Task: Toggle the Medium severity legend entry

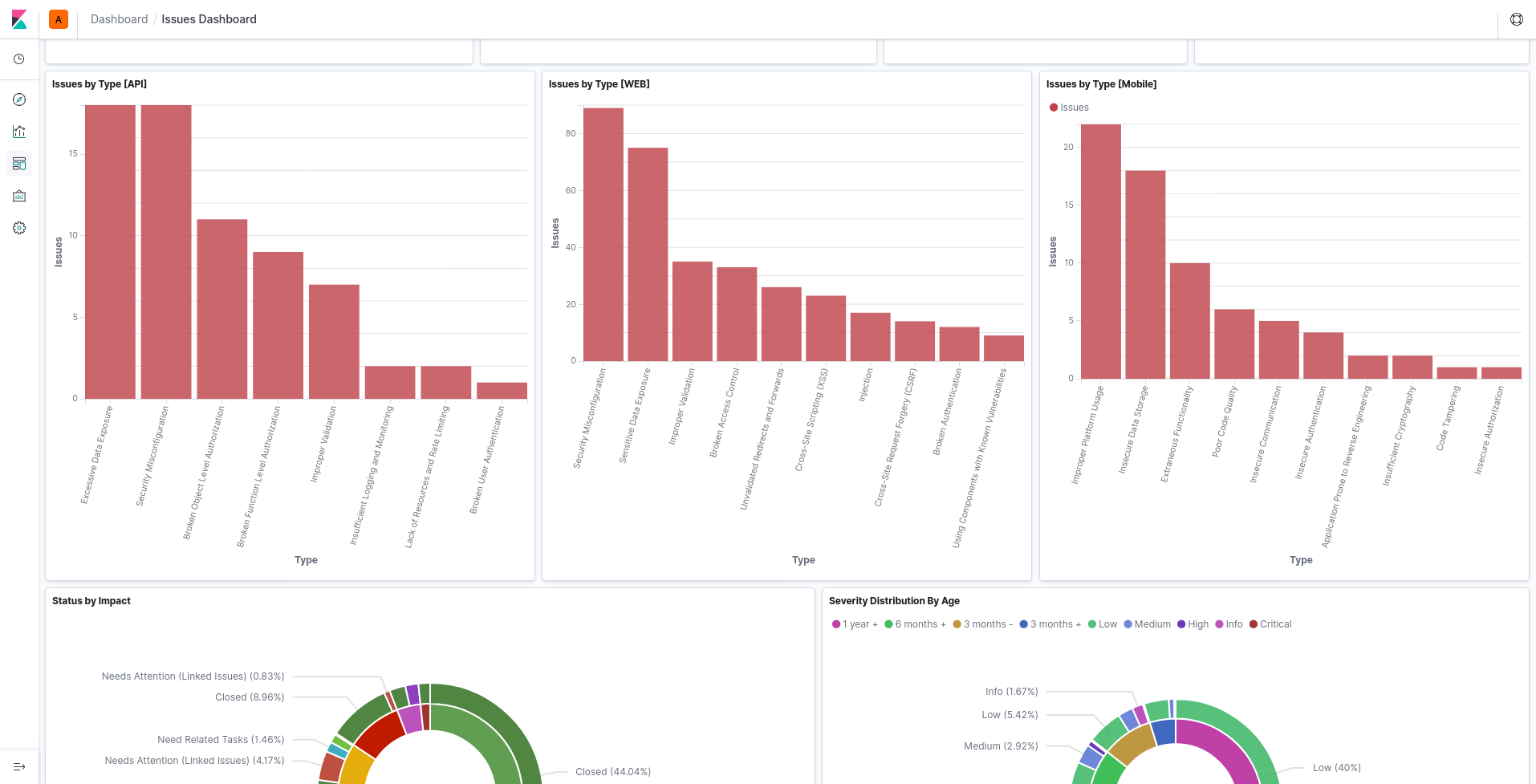Action: point(1147,624)
